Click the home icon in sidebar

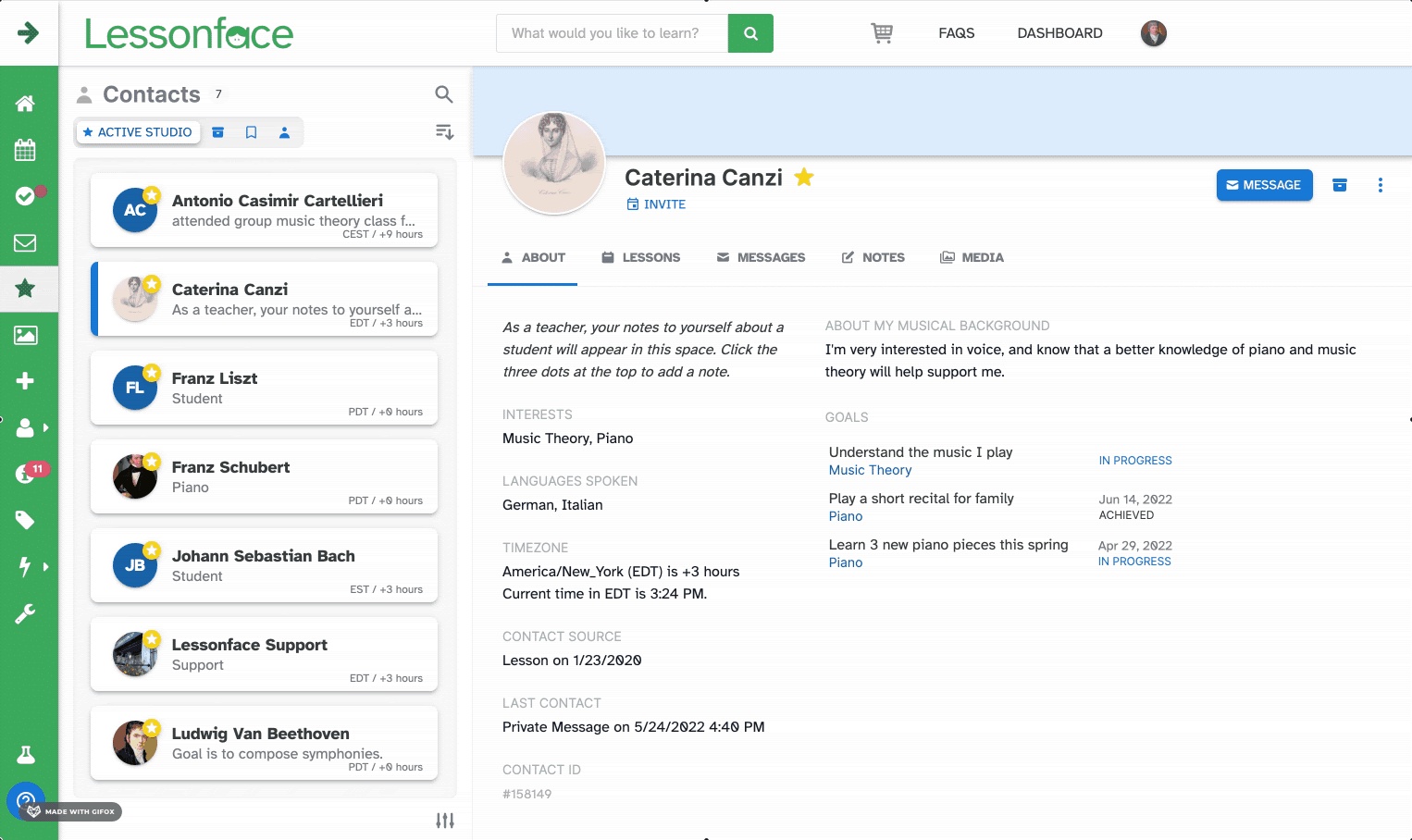coord(25,104)
